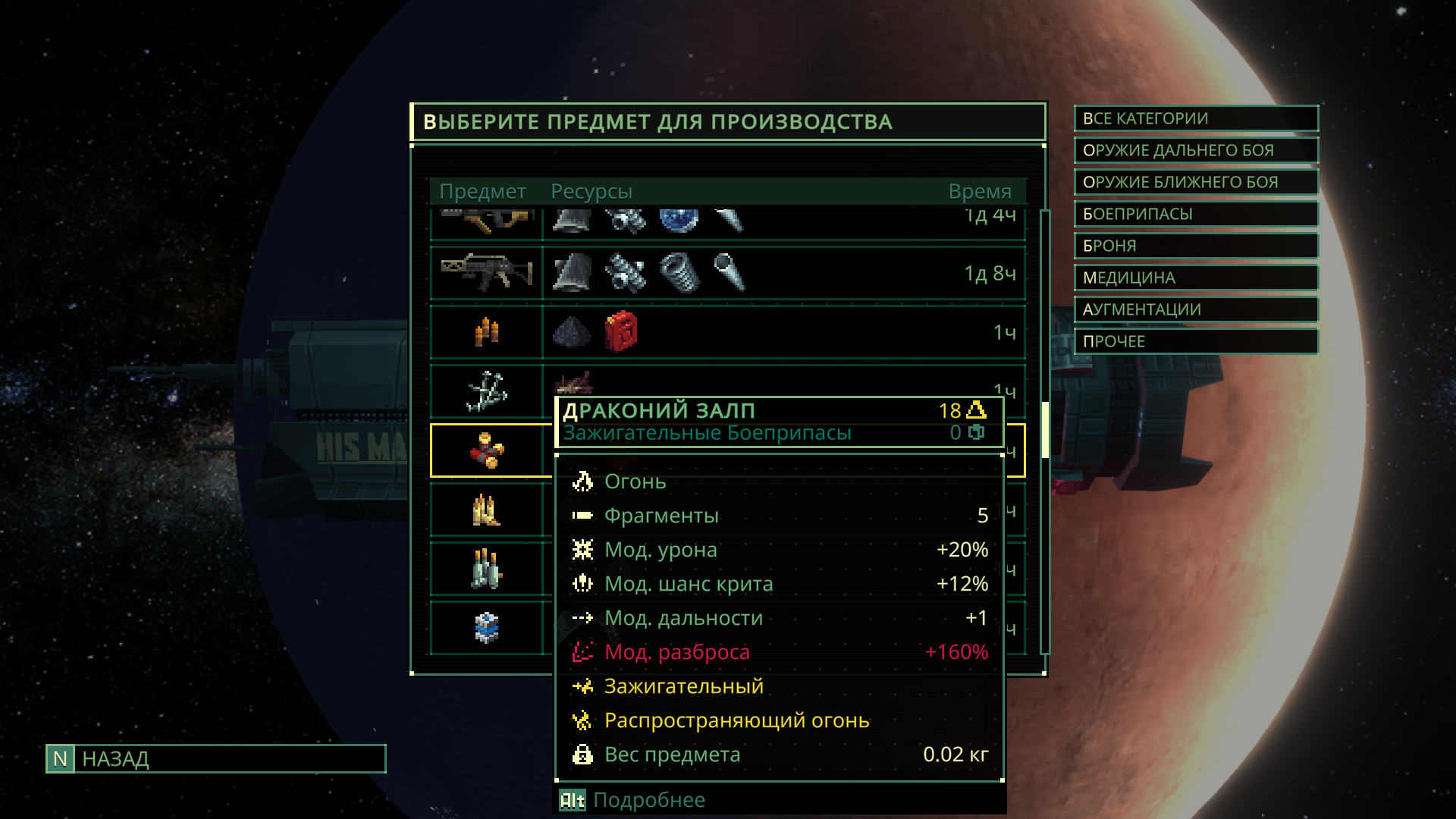Show the БОЕПРИПАСЫ category
Image resolution: width=1456 pixels, height=819 pixels.
click(1196, 214)
